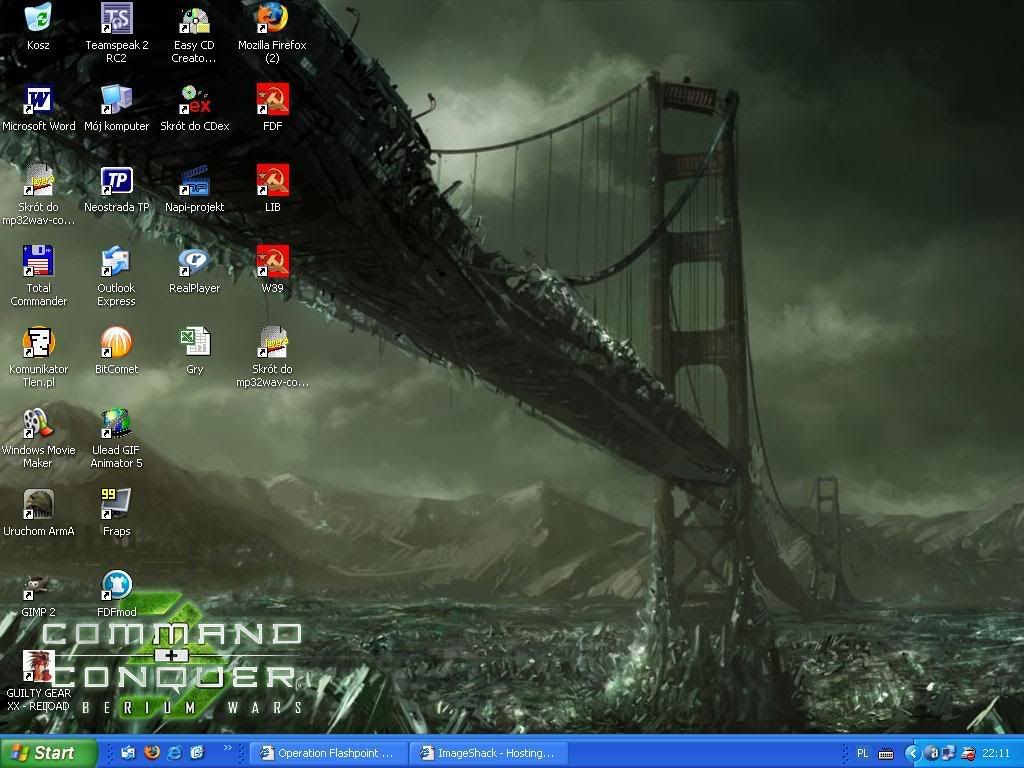The height and width of the screenshot is (768, 1024).
Task: Open Komunikator Tlen.pl shortcut
Action: click(38, 342)
